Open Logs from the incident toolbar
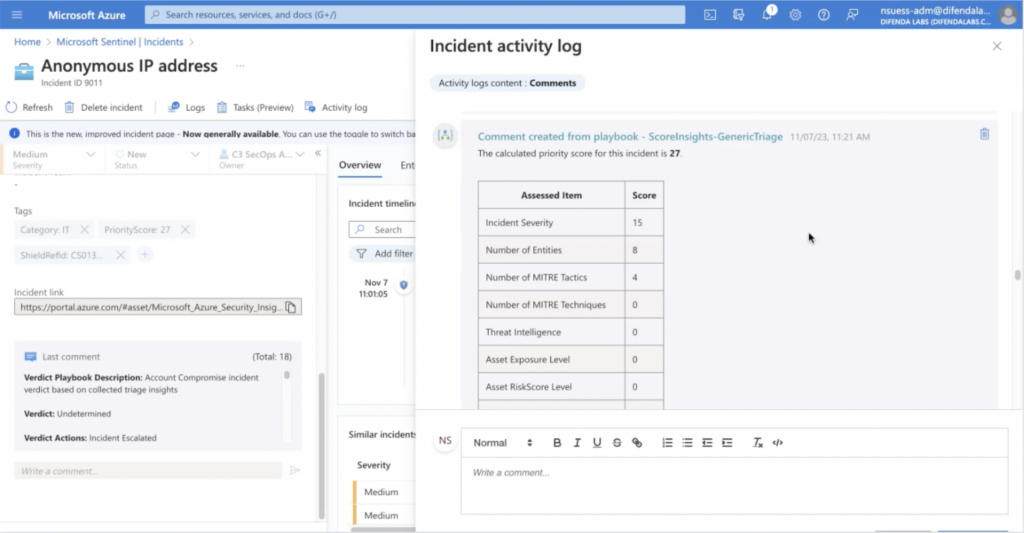1024x533 pixels. [187, 107]
